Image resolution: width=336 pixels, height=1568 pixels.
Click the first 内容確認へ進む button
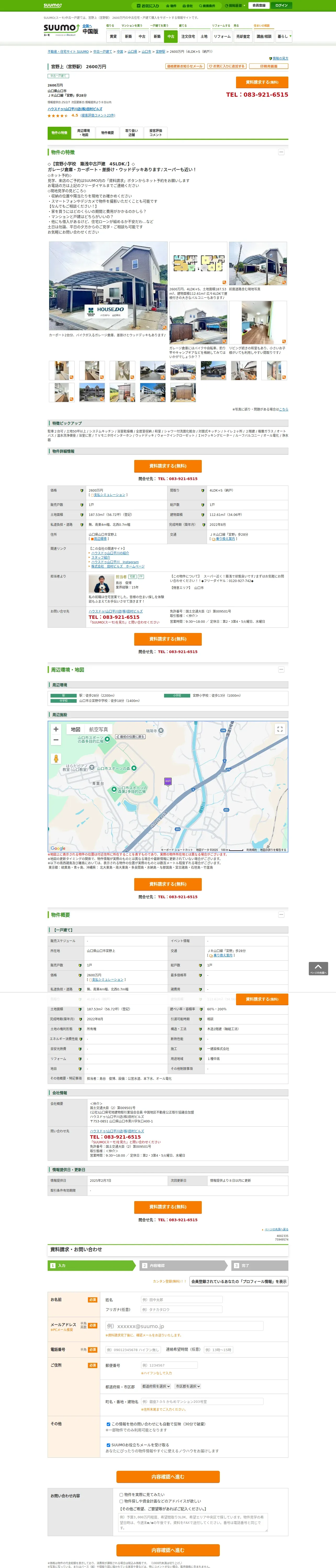click(168, 1477)
